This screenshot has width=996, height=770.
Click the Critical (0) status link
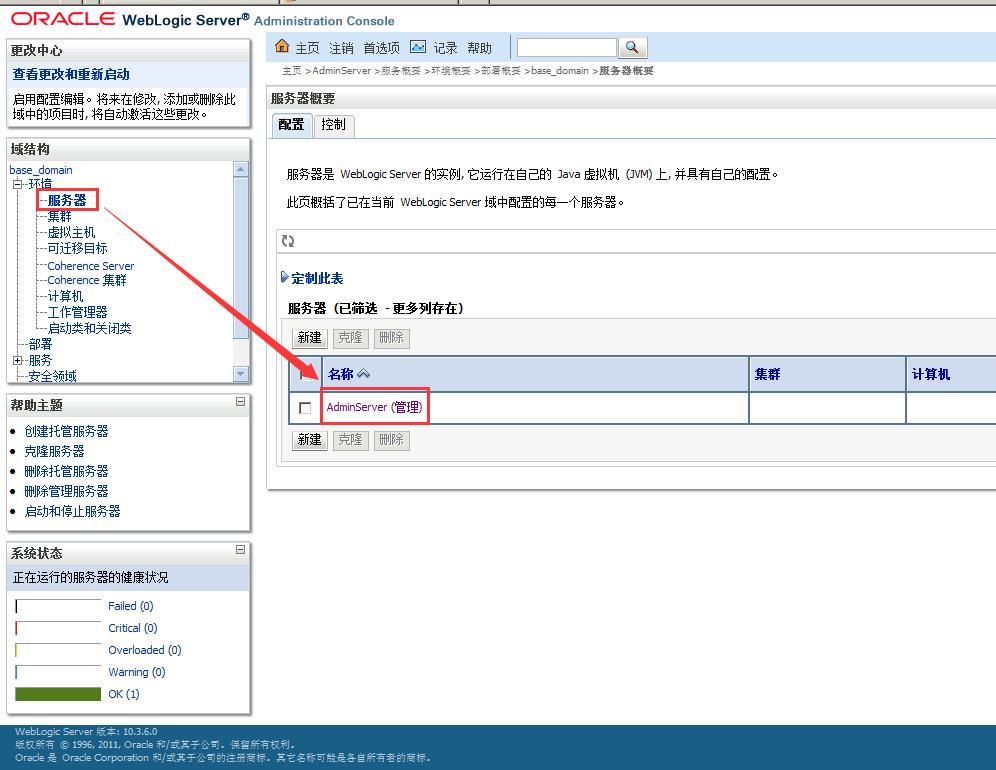tap(133, 628)
